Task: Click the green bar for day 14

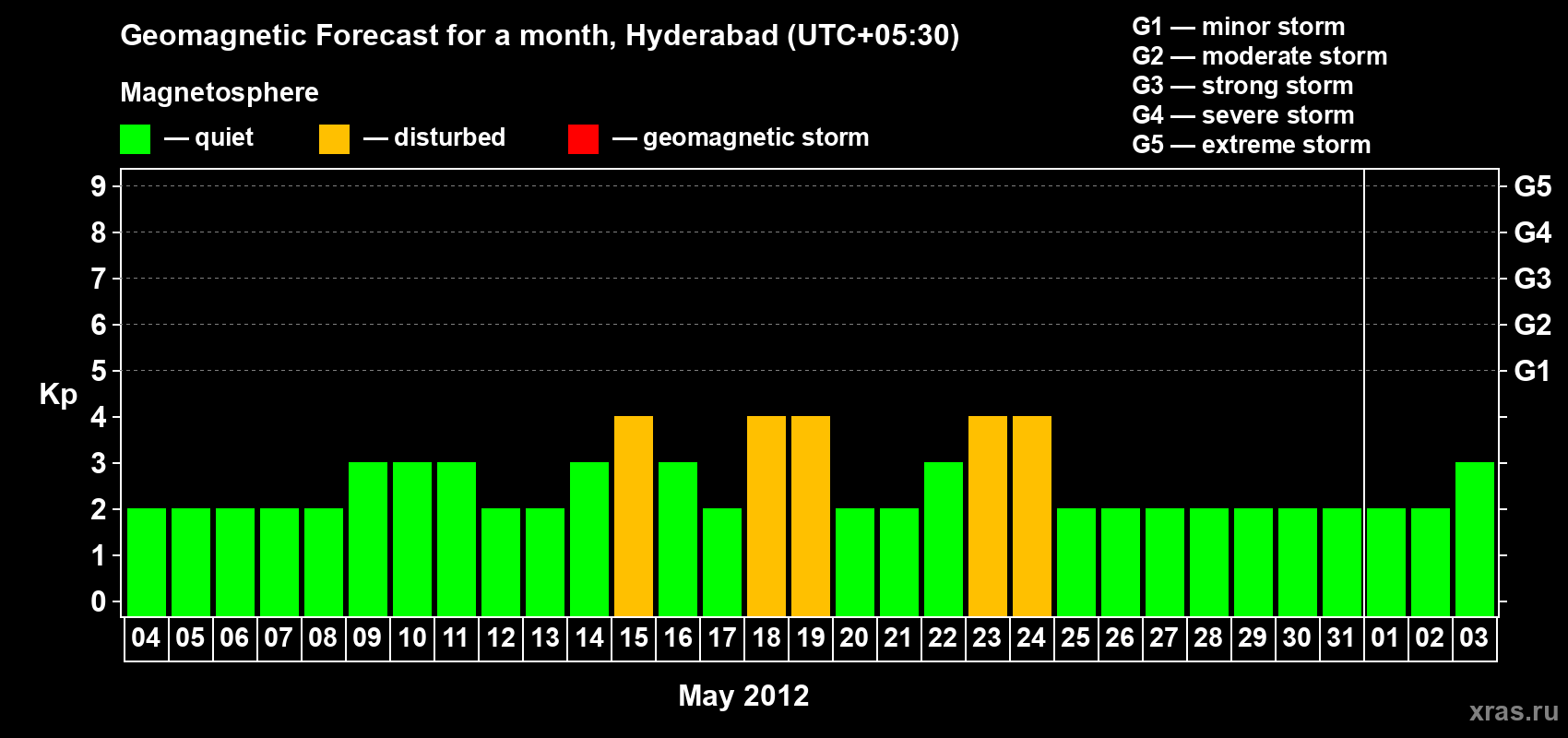Action: coord(589,539)
